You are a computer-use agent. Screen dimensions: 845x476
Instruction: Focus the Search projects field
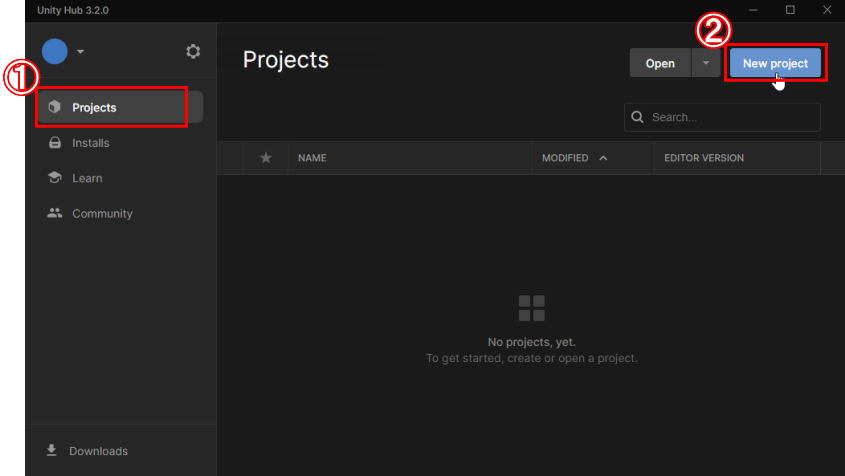tap(722, 117)
